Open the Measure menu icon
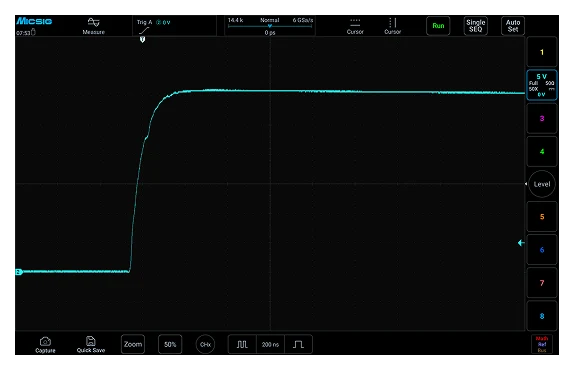The width and height of the screenshot is (574, 370). pos(94,23)
